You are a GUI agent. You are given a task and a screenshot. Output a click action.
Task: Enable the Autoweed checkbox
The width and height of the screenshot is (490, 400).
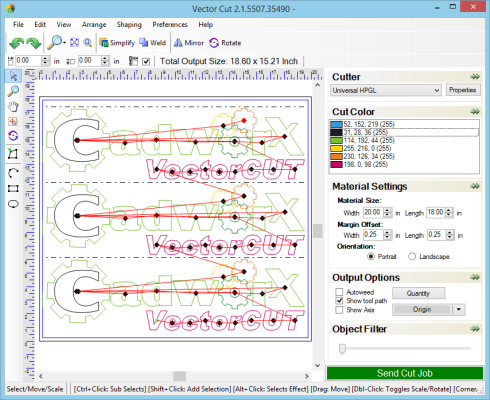click(339, 292)
